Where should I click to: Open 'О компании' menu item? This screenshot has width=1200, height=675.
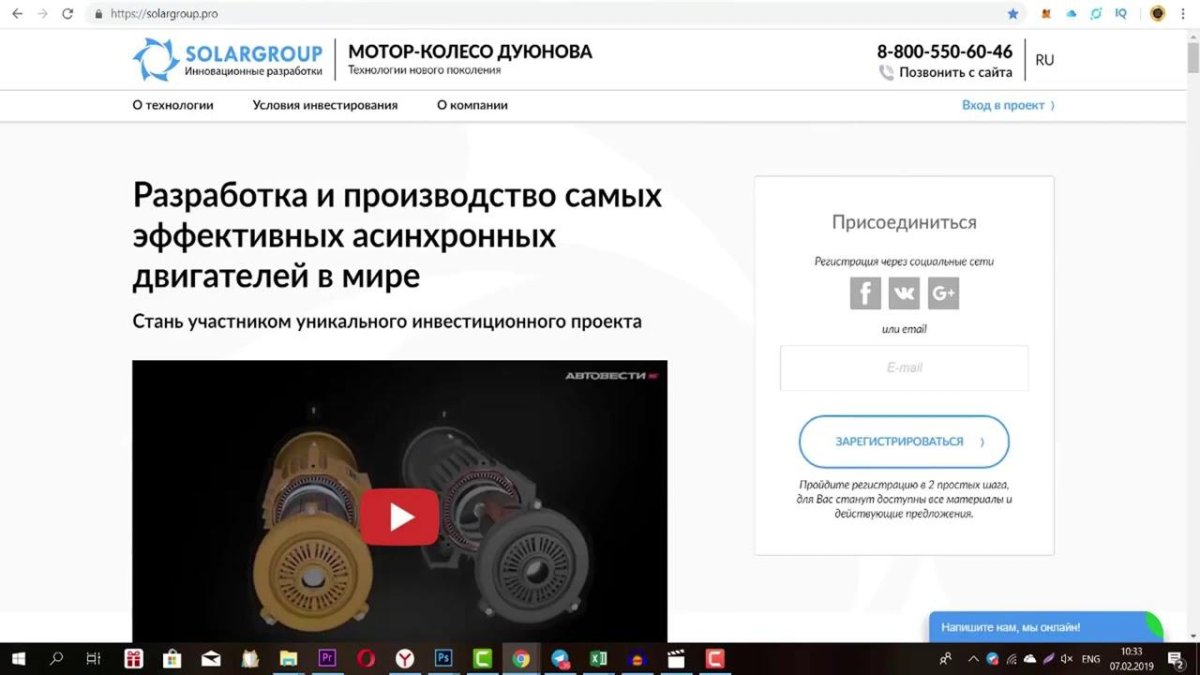coord(472,105)
